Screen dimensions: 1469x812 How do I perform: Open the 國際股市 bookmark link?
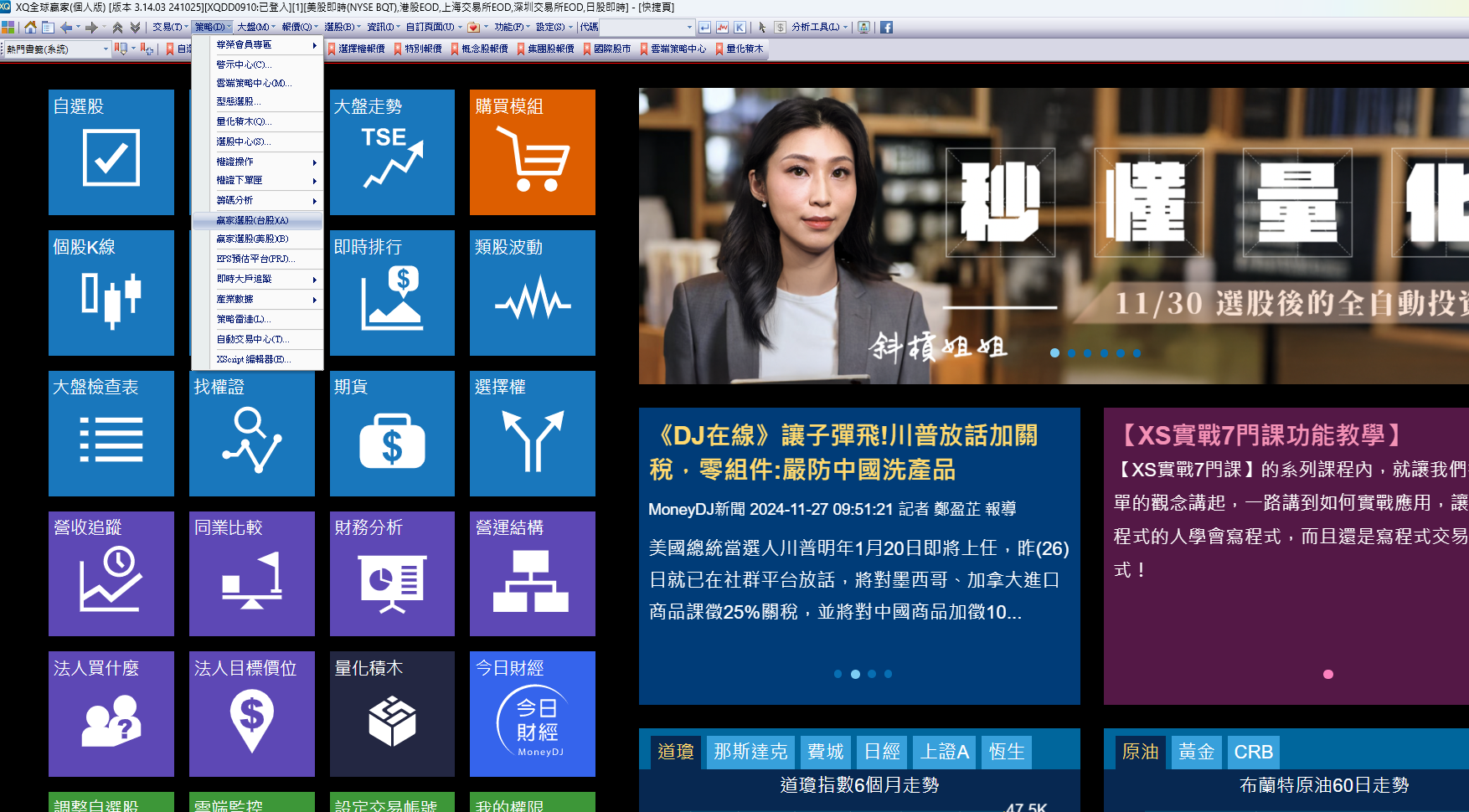click(611, 49)
